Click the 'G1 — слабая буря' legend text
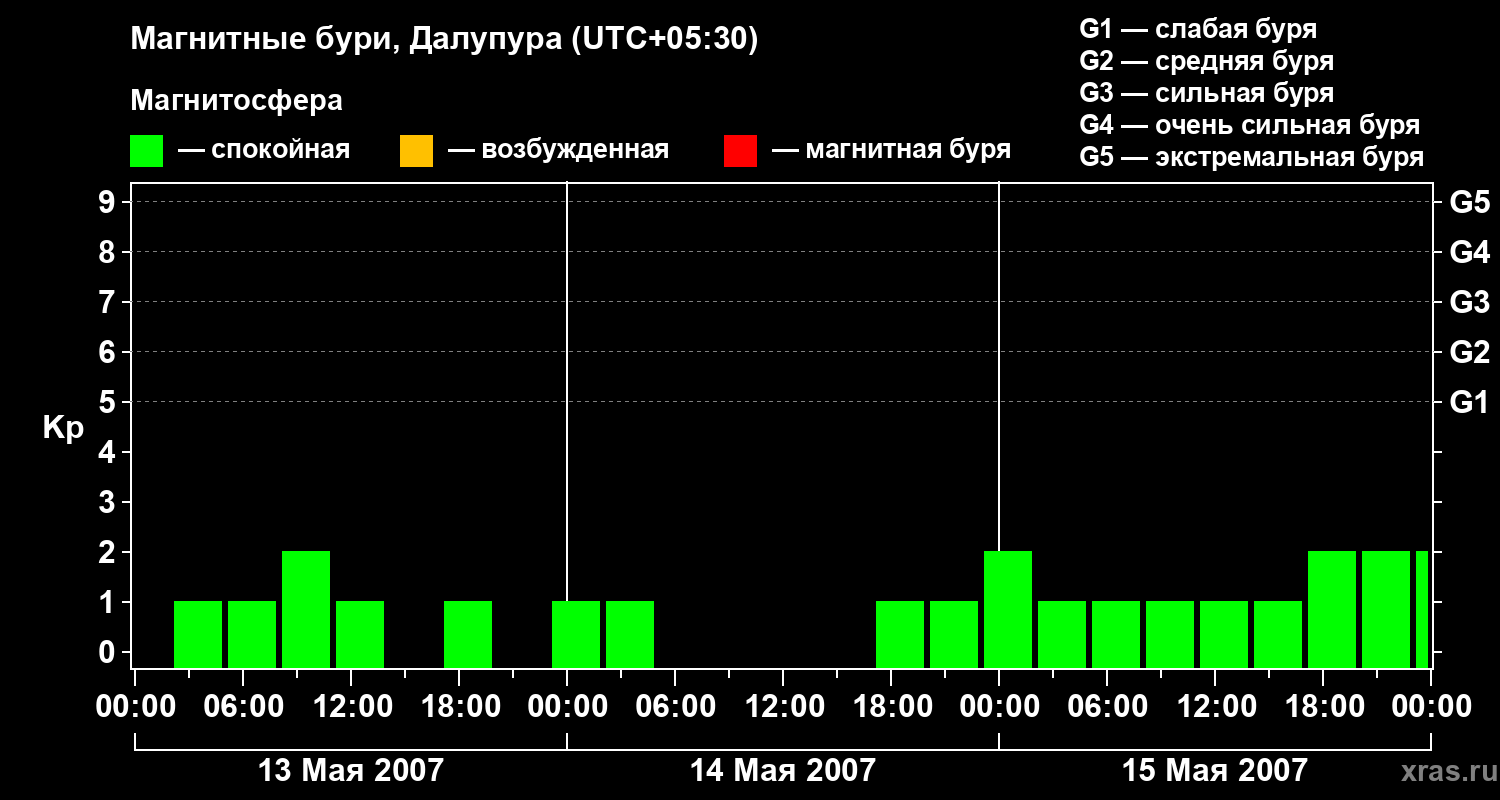Image resolution: width=1500 pixels, height=800 pixels. click(1198, 29)
